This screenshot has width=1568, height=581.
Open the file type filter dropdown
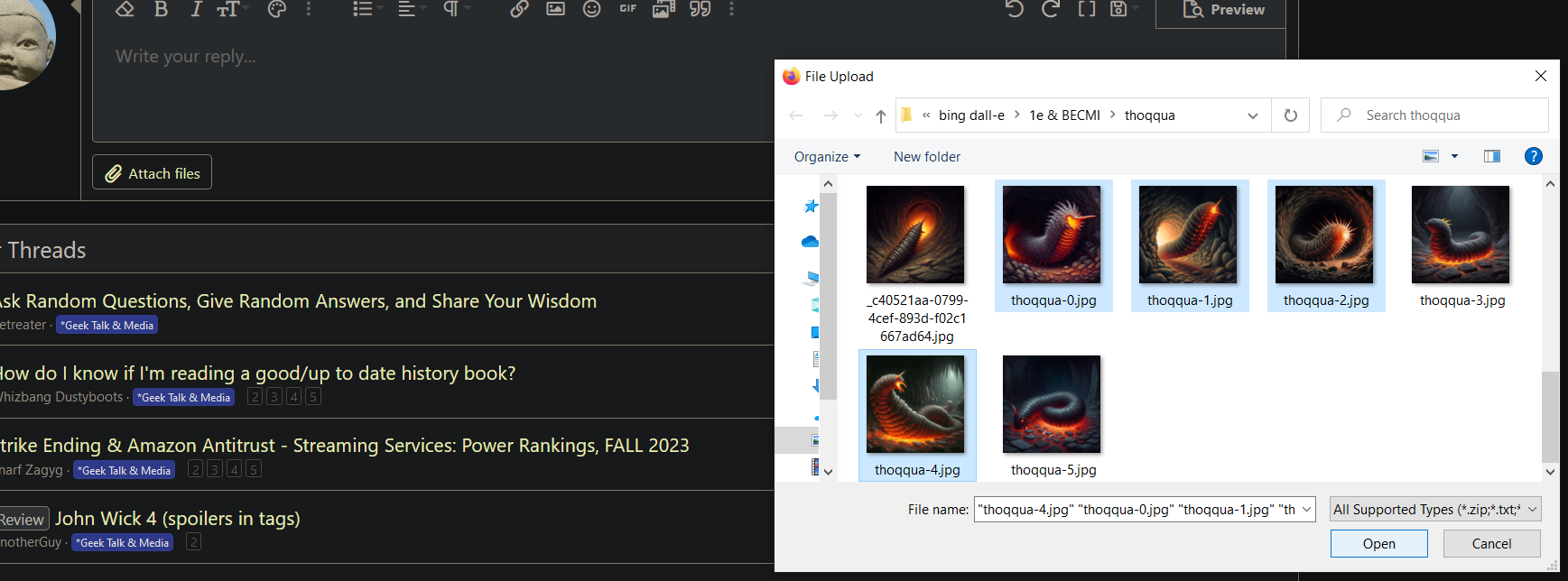tap(1434, 510)
